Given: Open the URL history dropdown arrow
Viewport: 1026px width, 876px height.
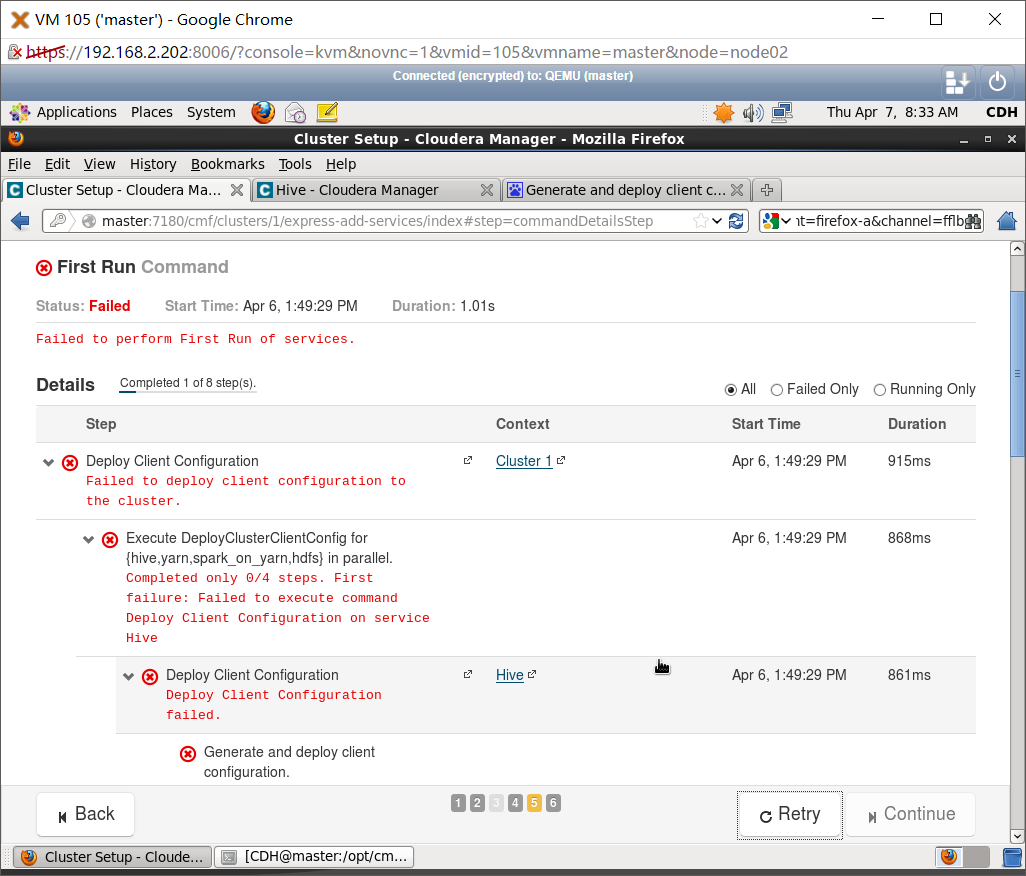Looking at the screenshot, I should pos(717,221).
